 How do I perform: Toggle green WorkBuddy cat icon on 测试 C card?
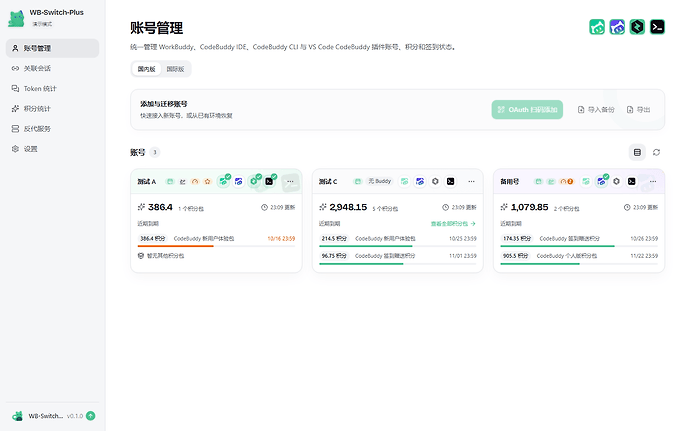(404, 181)
